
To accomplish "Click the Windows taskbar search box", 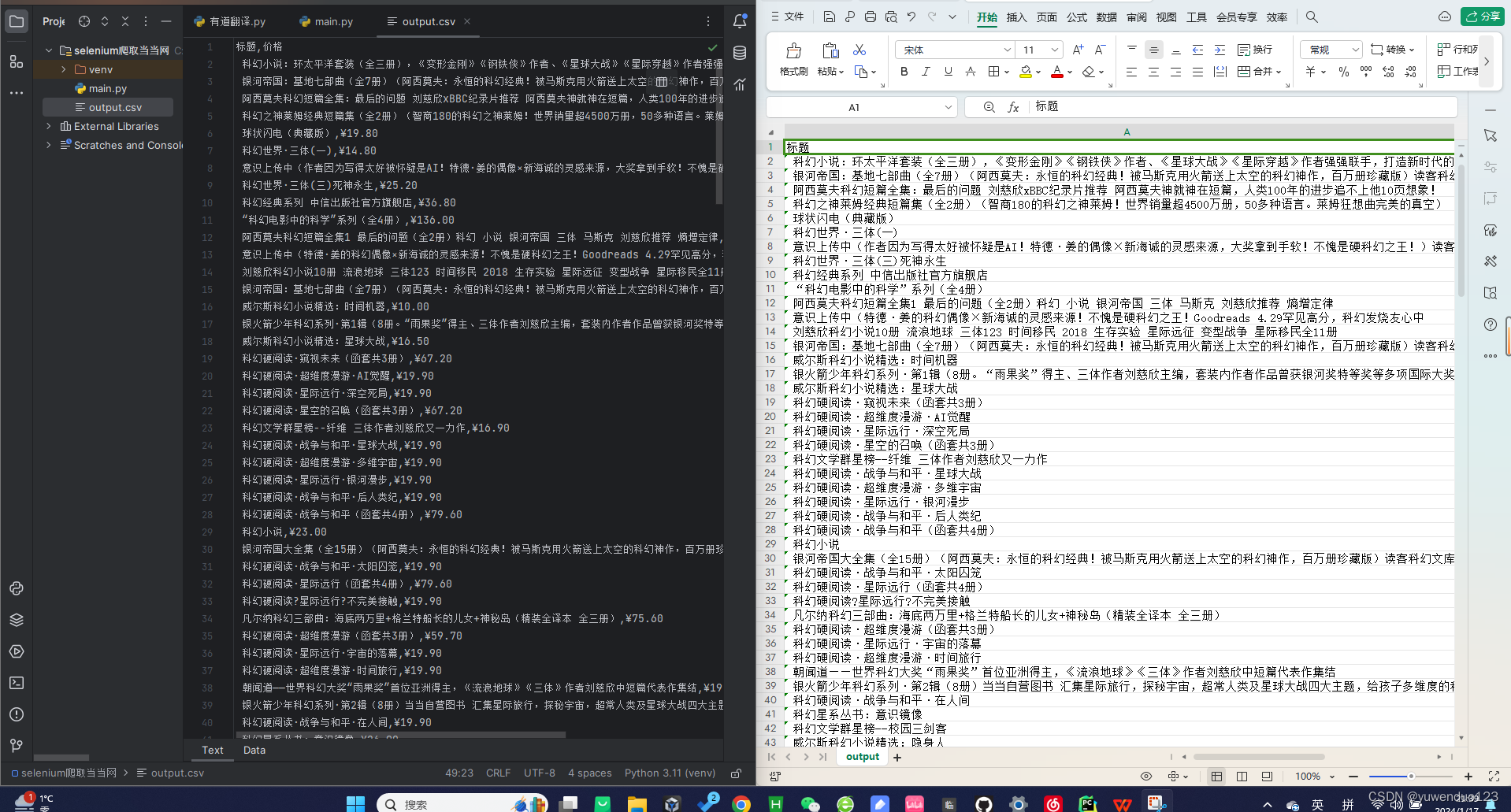I will coord(462,803).
